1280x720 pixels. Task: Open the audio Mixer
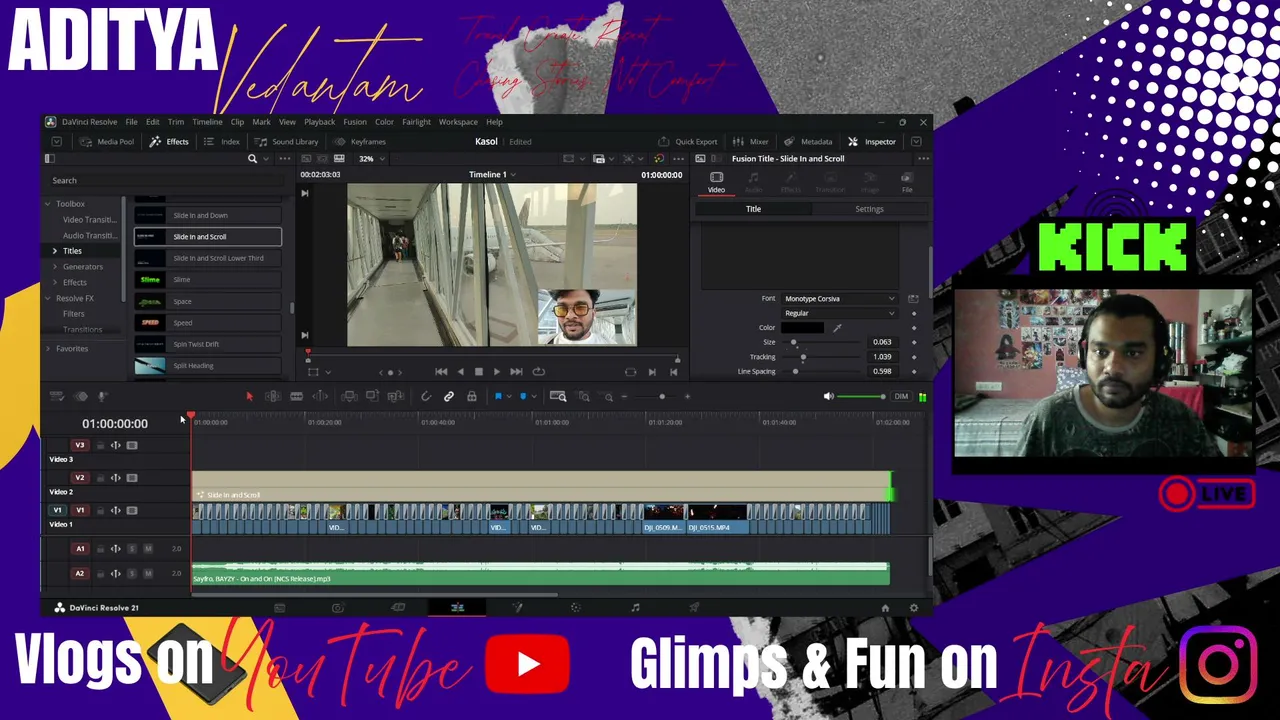coord(751,142)
